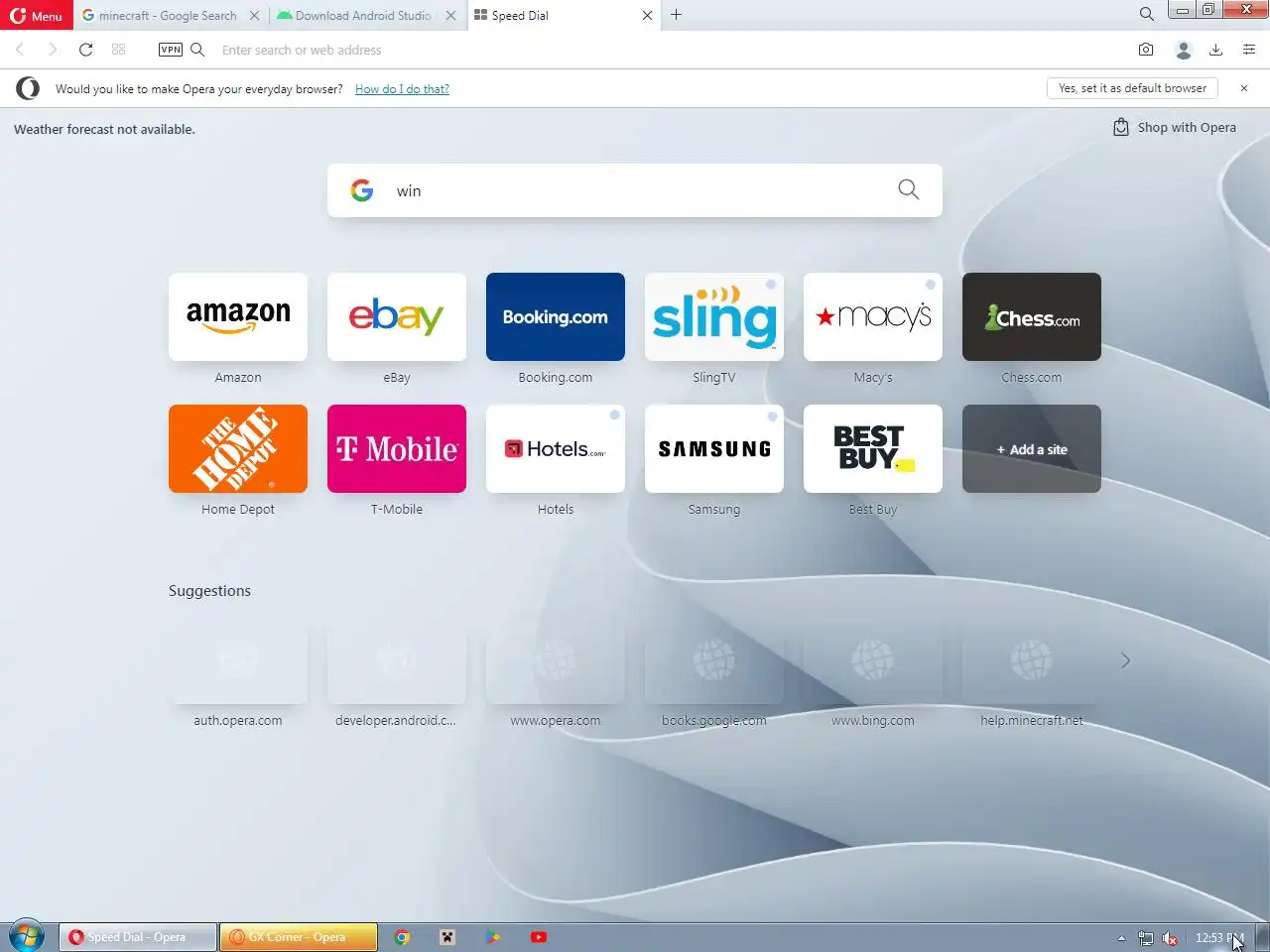Click the Add a site tile
This screenshot has width=1270, height=952.
1032,448
